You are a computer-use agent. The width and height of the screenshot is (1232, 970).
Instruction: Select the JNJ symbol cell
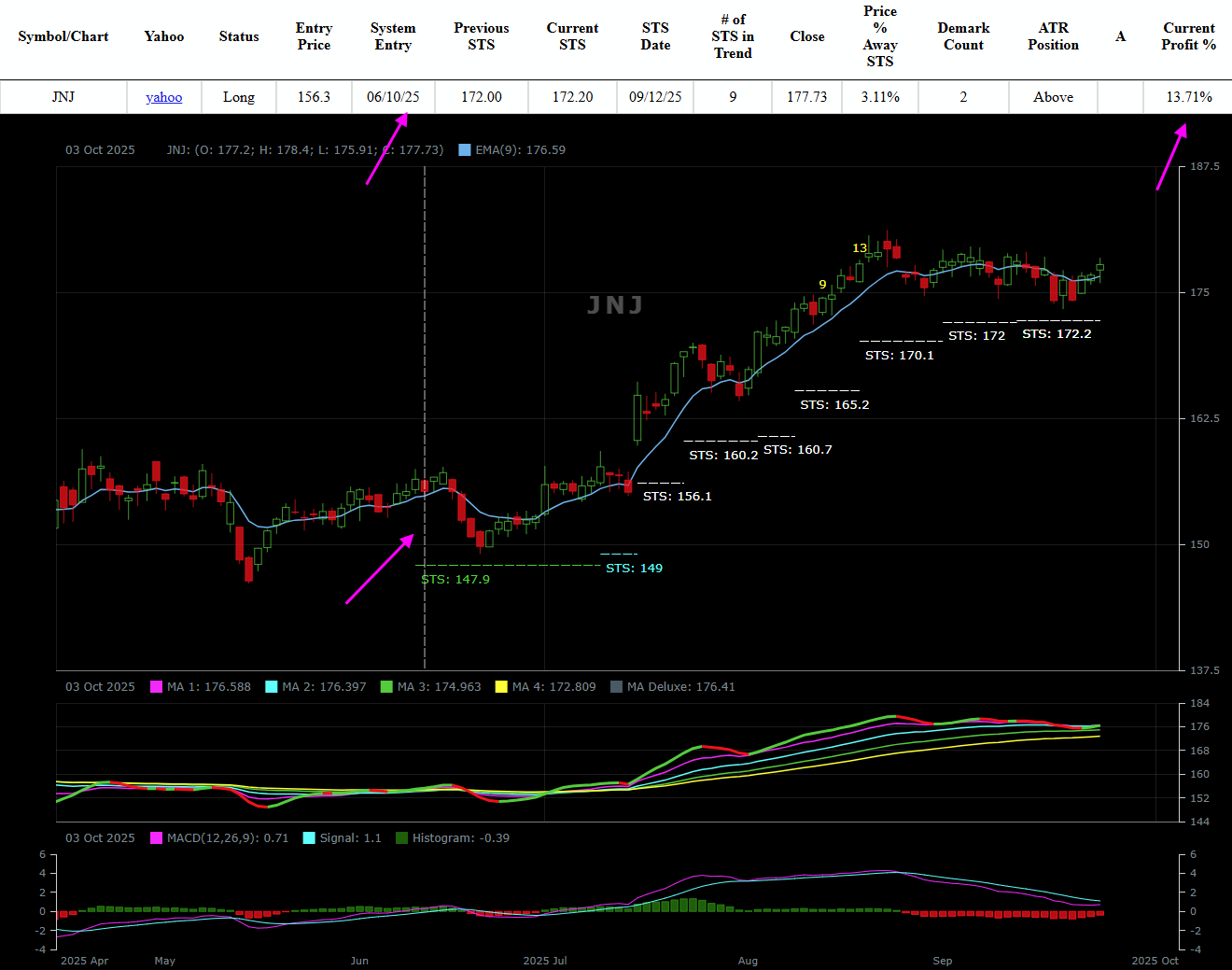pyautogui.click(x=63, y=97)
